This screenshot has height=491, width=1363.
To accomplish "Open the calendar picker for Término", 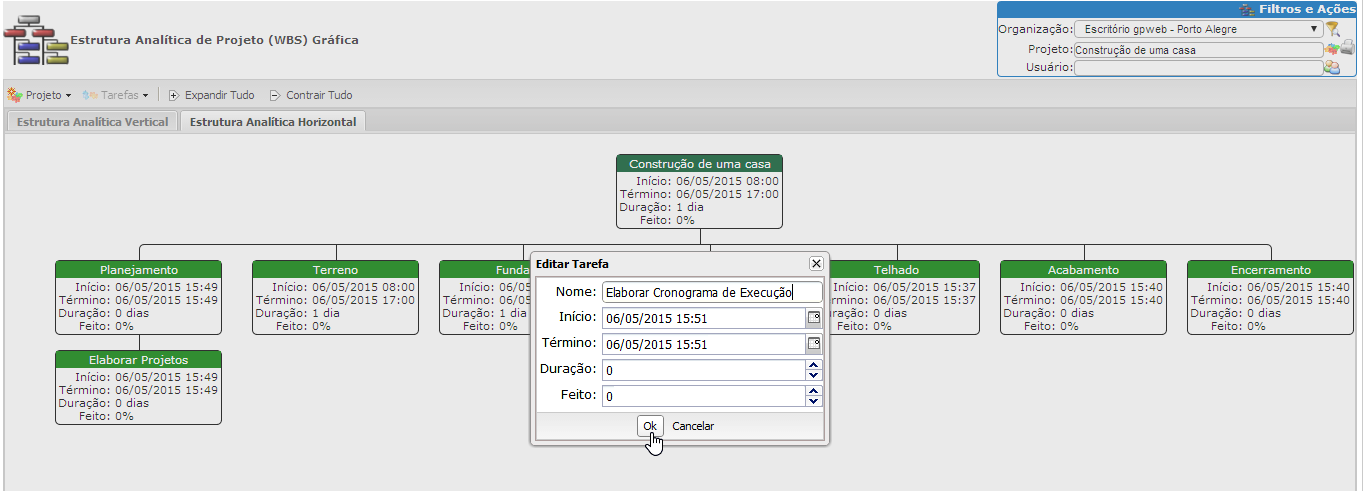I will click(814, 344).
